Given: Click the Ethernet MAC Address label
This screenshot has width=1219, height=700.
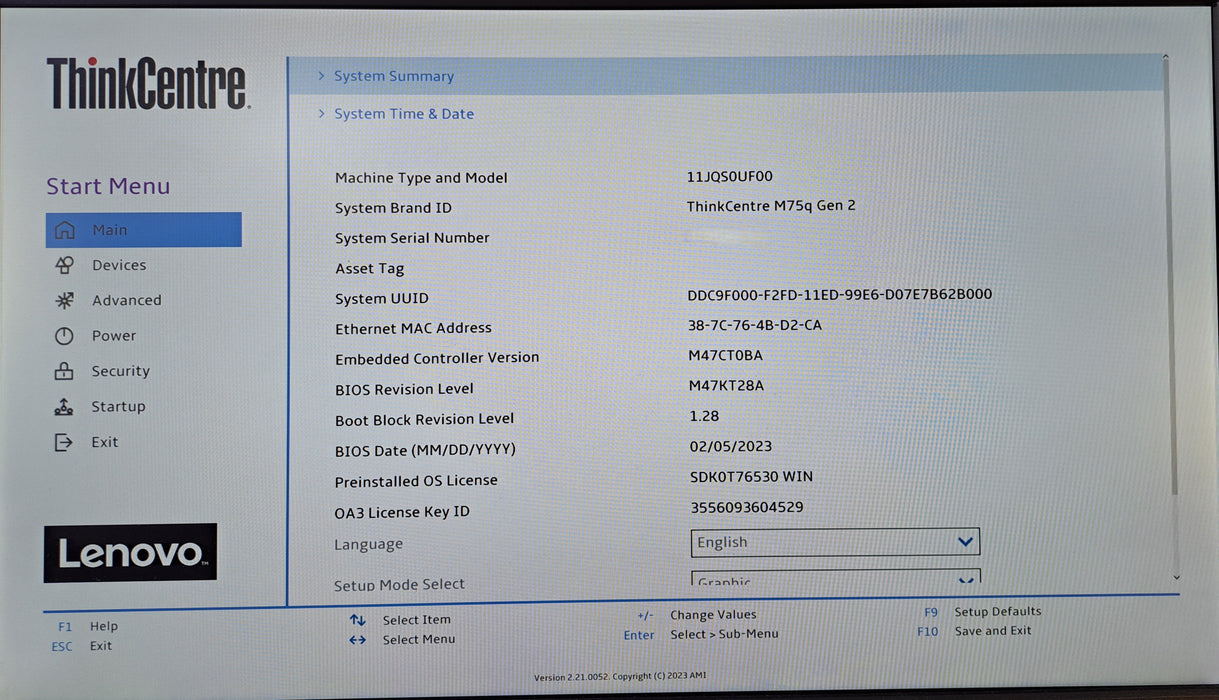Looking at the screenshot, I should (413, 328).
